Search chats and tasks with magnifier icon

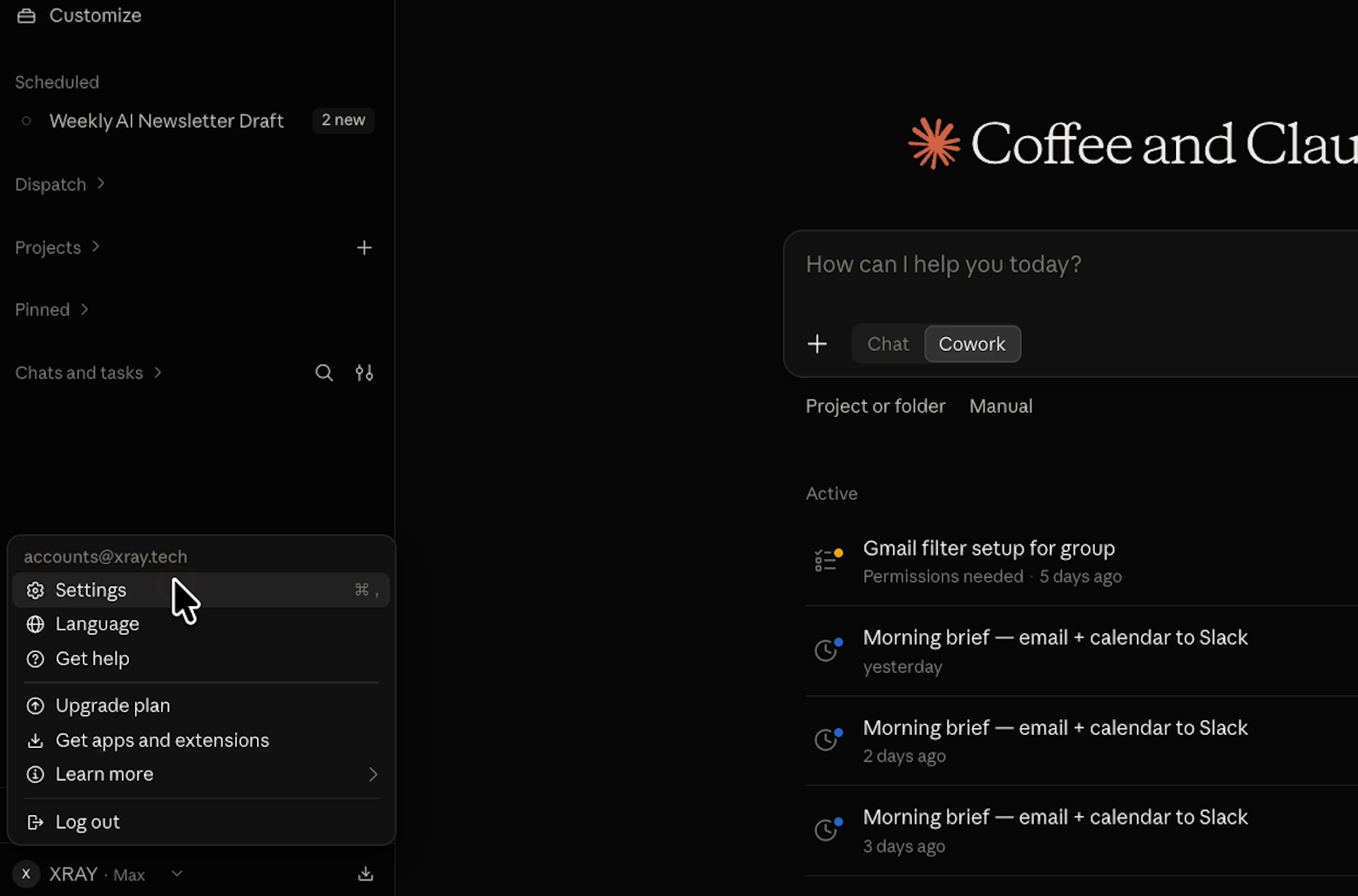324,373
